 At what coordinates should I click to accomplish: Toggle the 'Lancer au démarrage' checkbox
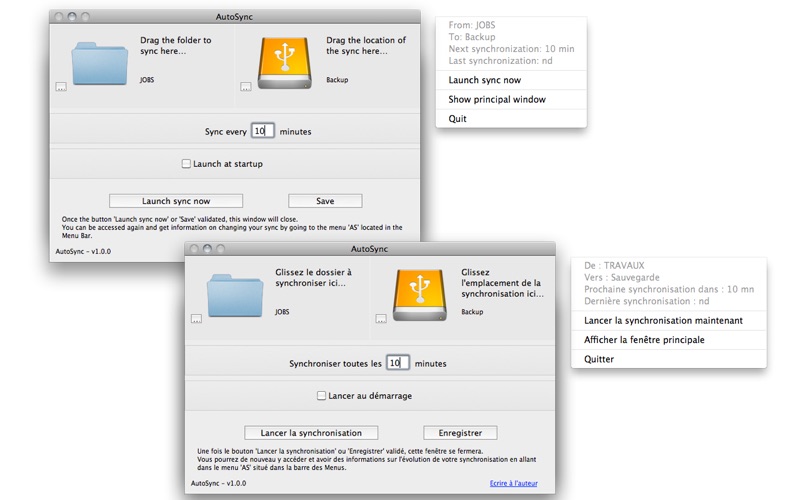click(x=321, y=395)
